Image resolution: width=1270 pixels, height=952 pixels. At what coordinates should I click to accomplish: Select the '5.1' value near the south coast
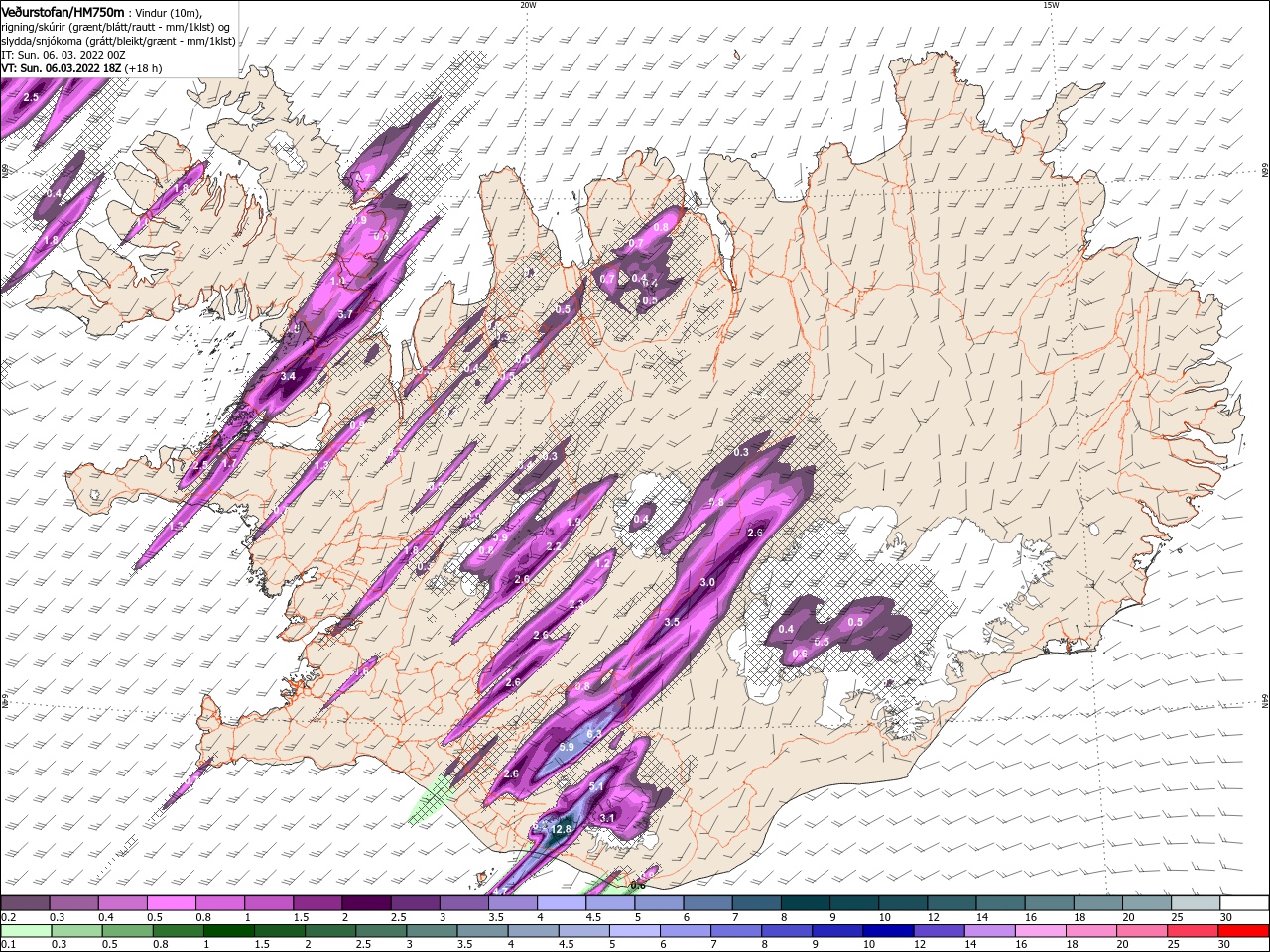coord(596,786)
